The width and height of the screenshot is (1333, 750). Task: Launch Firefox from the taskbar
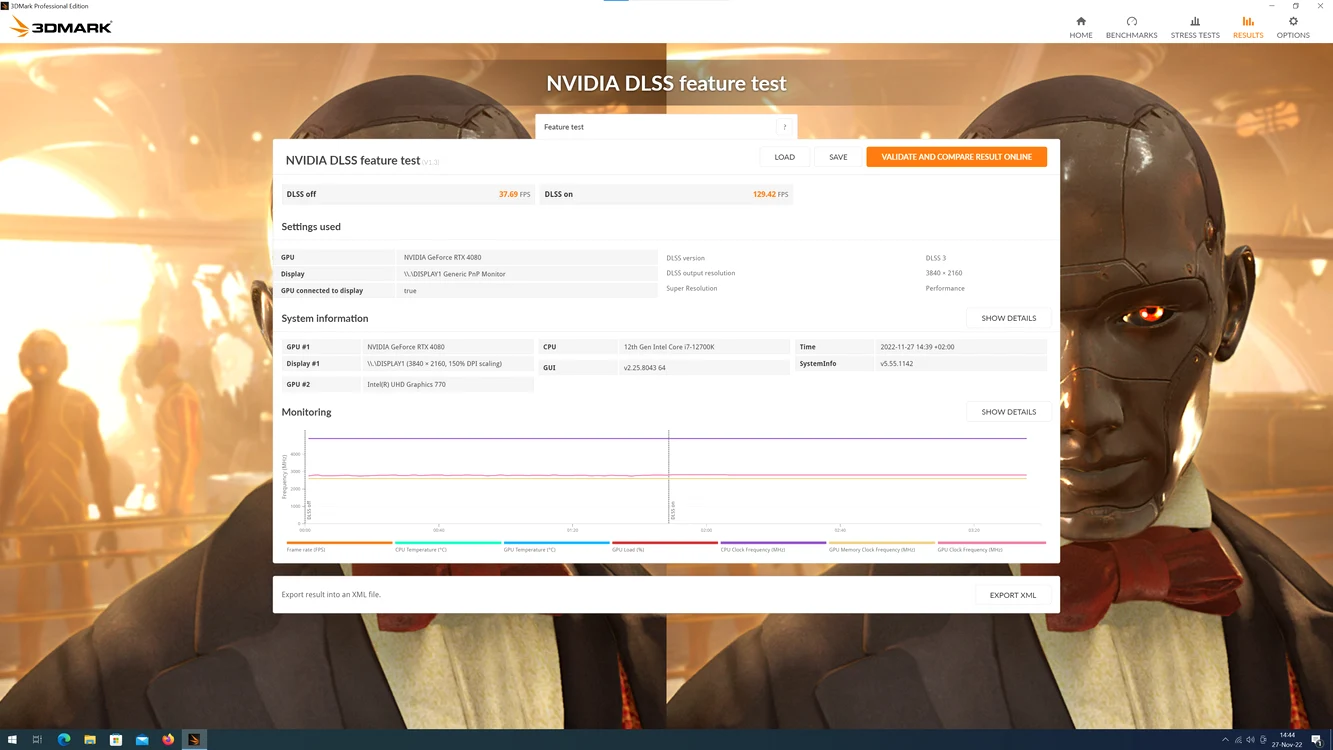tap(168, 740)
